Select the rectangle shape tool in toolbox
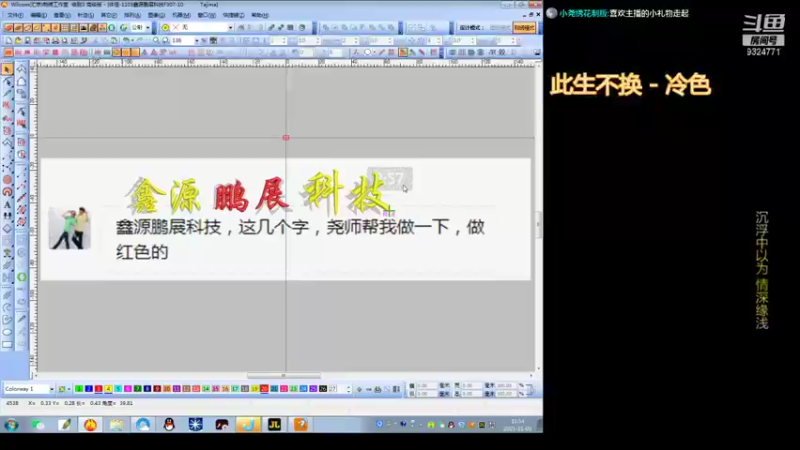 point(7,344)
